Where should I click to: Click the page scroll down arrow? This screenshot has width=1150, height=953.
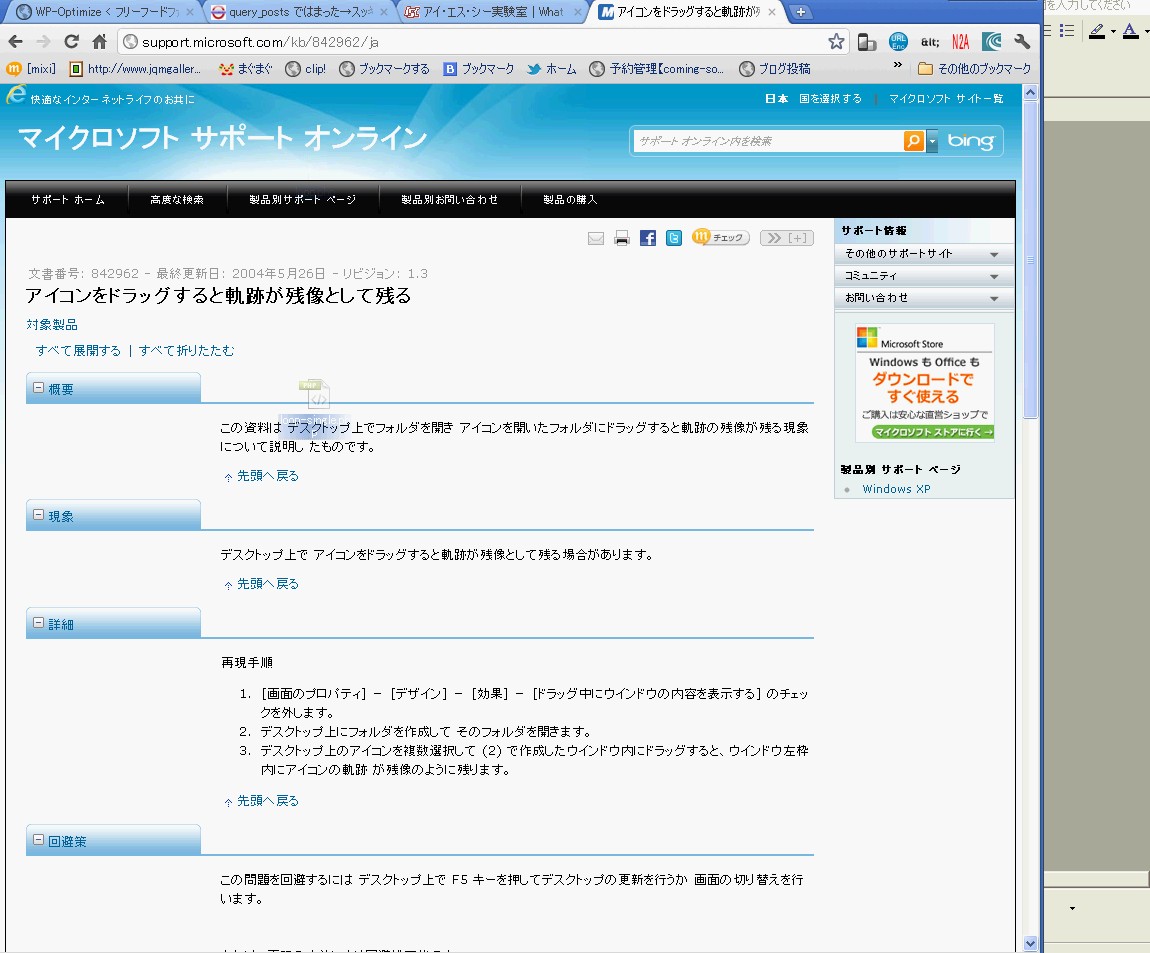point(1030,944)
